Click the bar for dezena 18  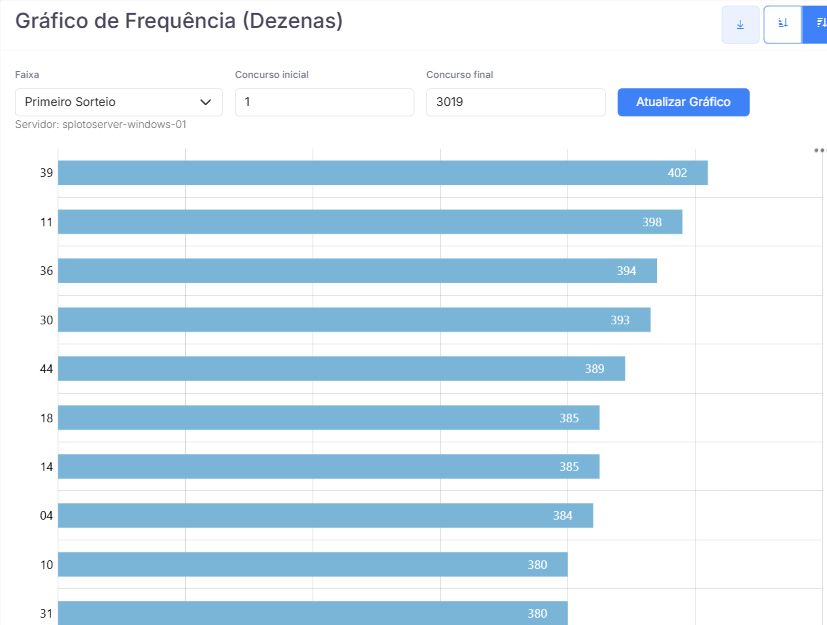pyautogui.click(x=329, y=418)
